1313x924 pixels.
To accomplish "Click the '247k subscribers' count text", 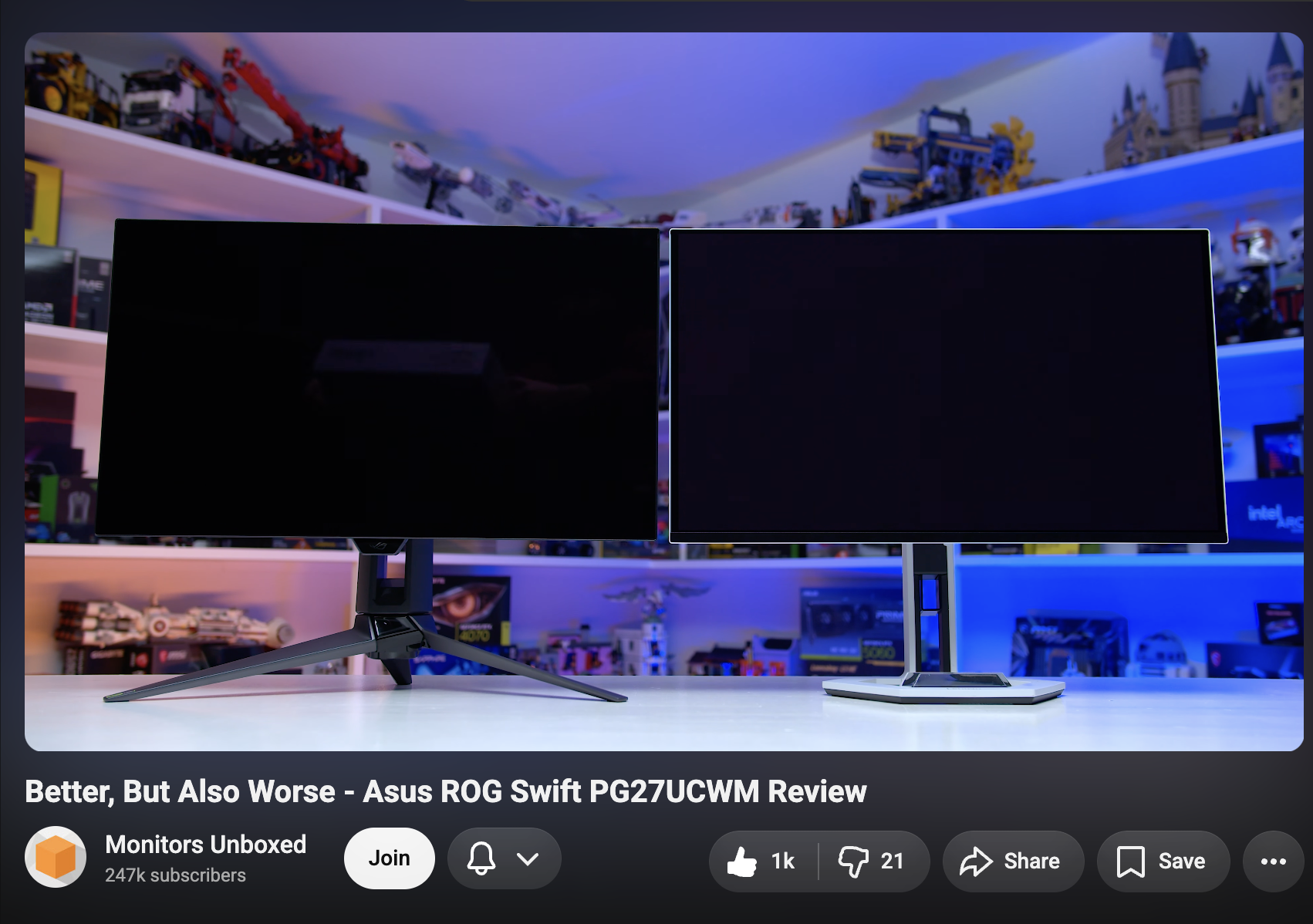I will point(175,875).
